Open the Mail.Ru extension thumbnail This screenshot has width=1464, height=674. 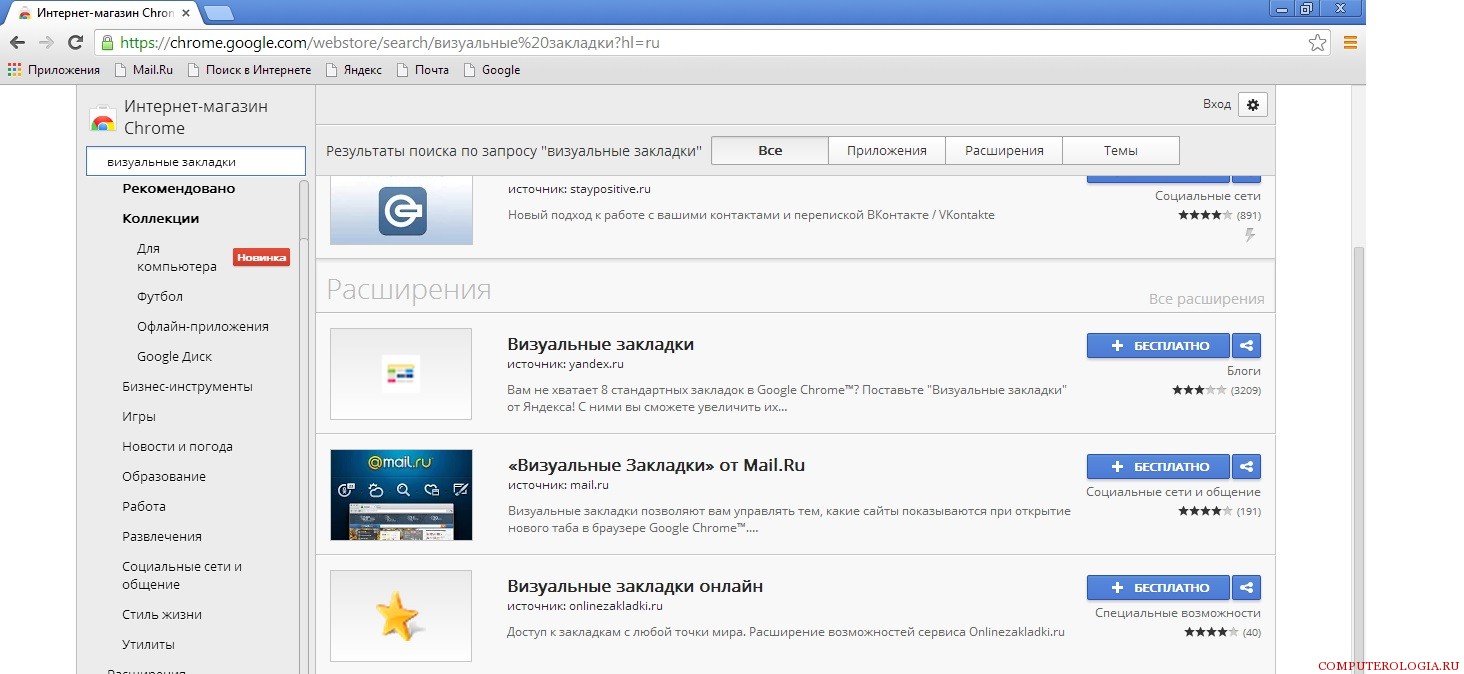click(x=401, y=495)
